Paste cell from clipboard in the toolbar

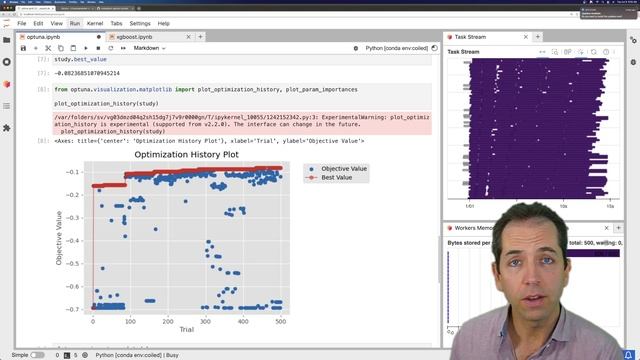click(73, 48)
